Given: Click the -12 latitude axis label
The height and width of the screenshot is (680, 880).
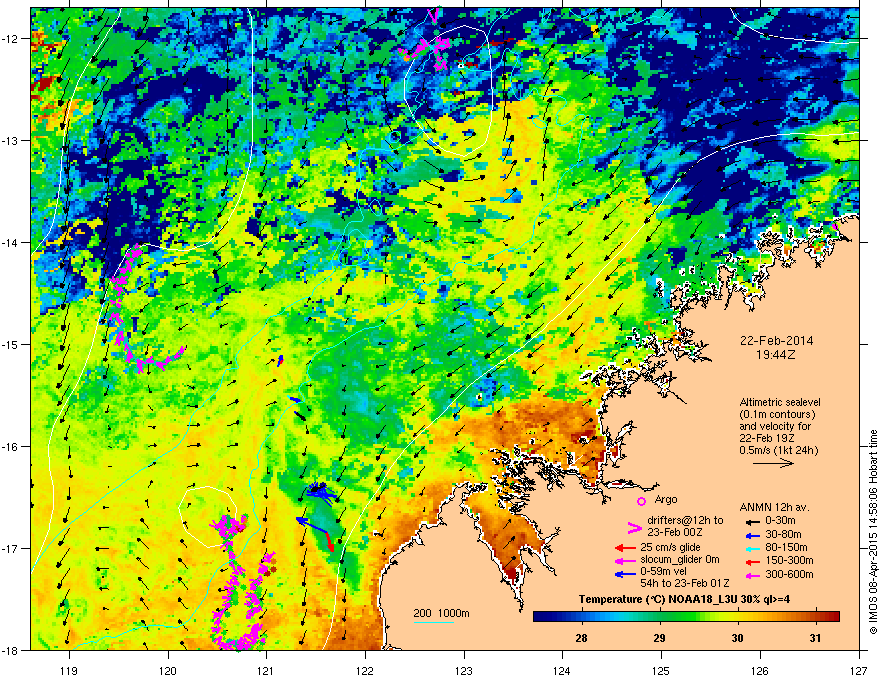Looking at the screenshot, I should [x=11, y=39].
